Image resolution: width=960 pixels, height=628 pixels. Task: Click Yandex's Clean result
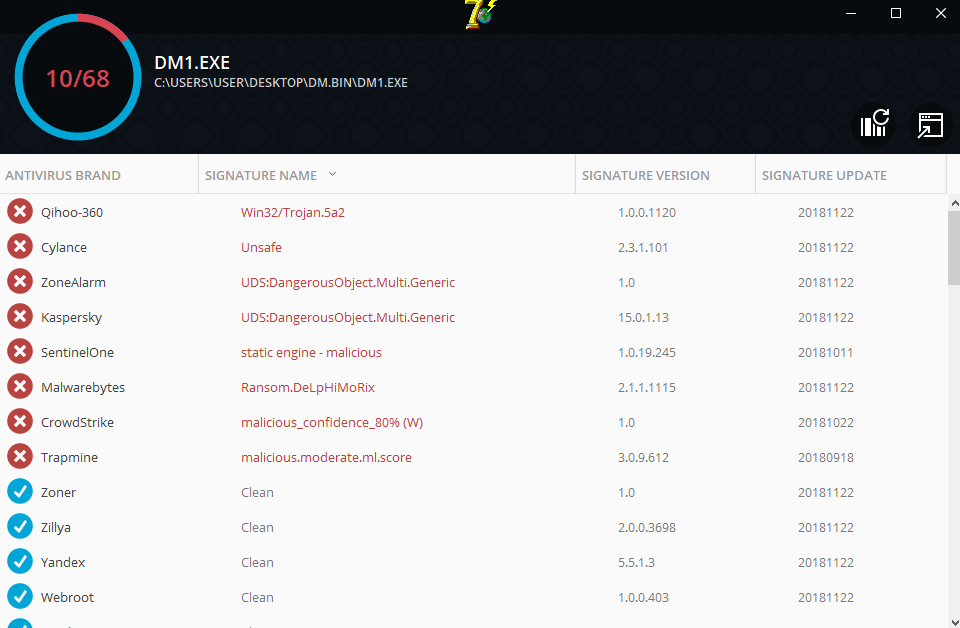click(x=257, y=562)
